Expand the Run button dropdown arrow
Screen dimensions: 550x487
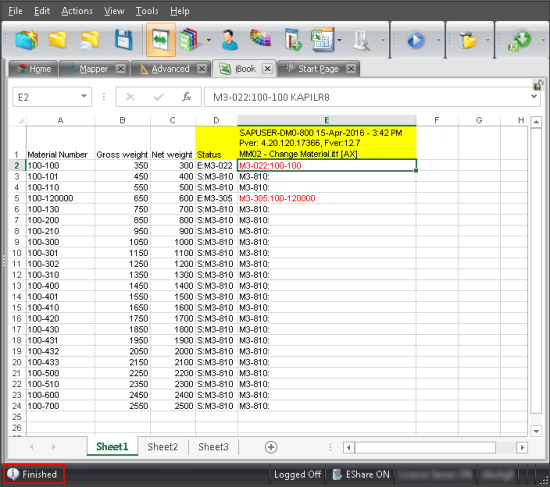[x=438, y=40]
